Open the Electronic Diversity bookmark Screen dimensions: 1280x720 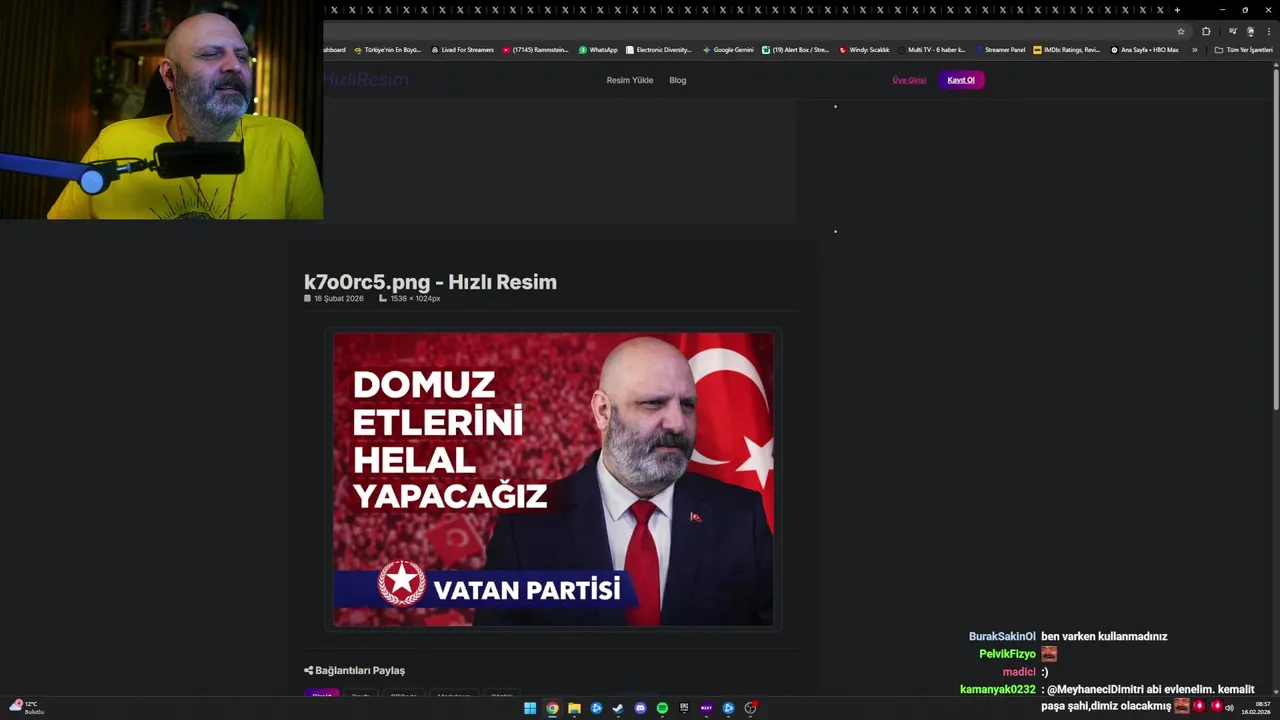click(x=658, y=49)
